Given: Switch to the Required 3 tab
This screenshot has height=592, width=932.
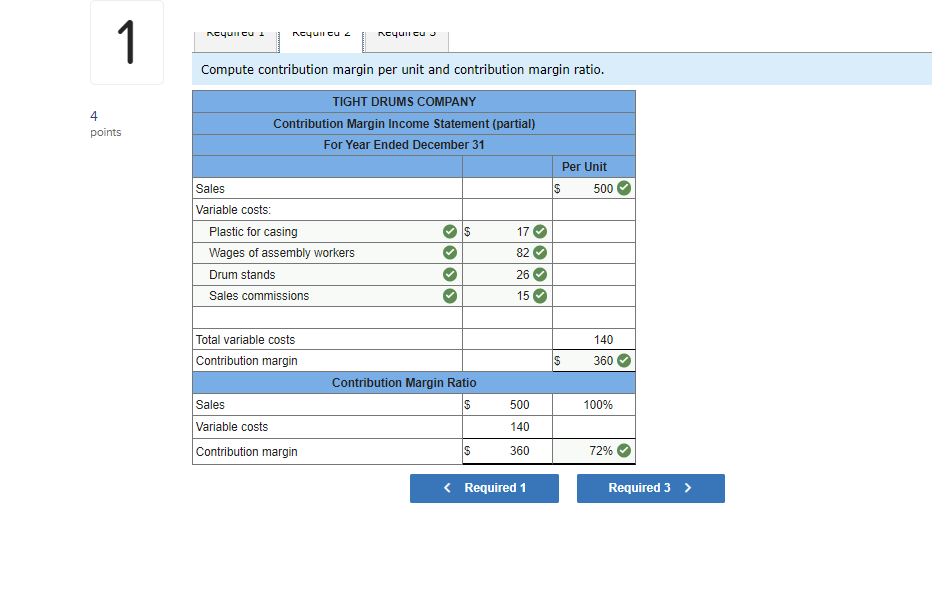Looking at the screenshot, I should pyautogui.click(x=407, y=41).
